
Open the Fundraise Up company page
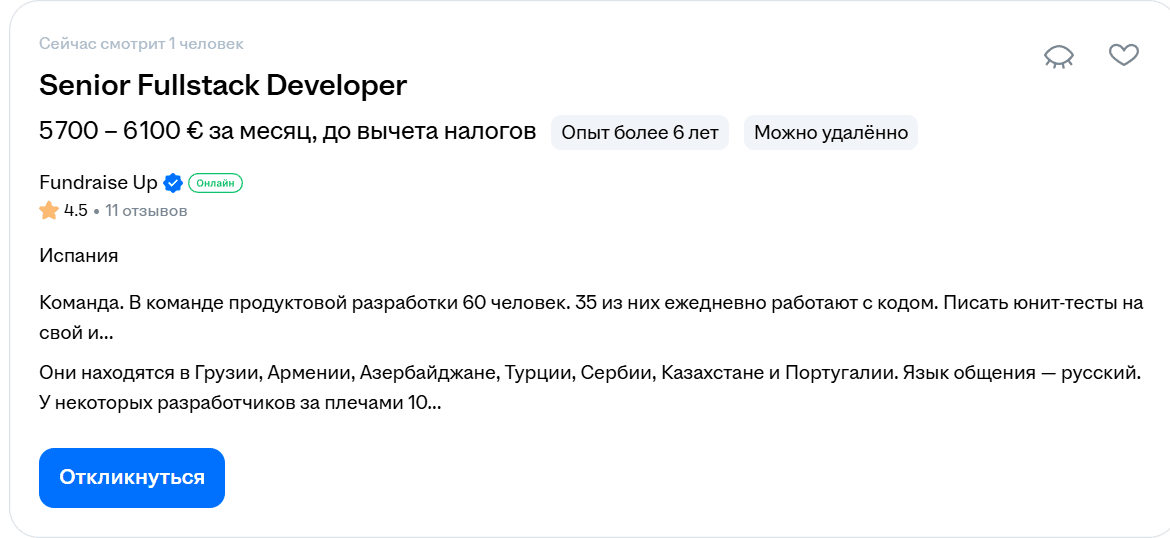98,183
